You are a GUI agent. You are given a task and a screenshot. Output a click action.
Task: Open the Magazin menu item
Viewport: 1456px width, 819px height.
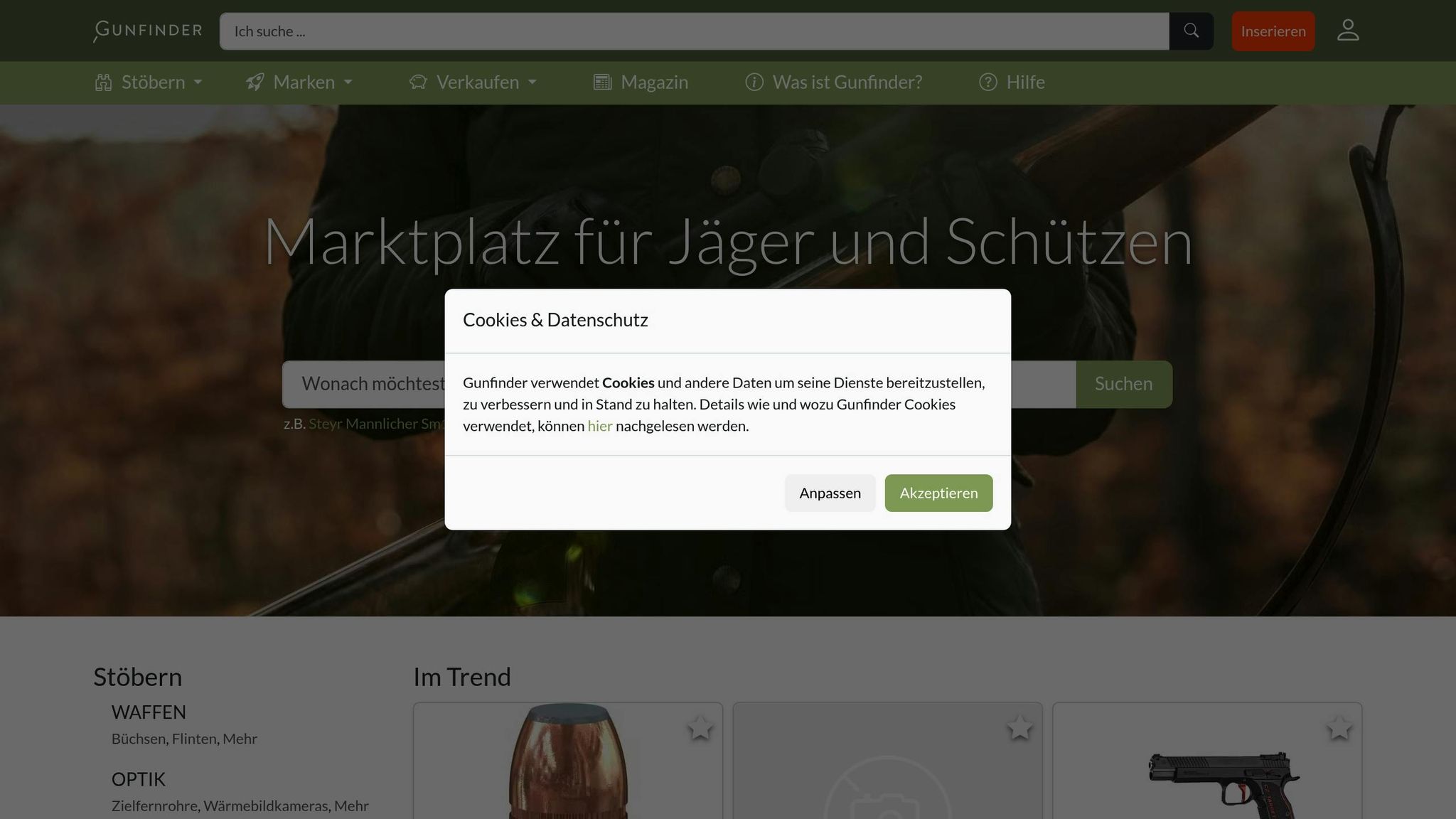click(x=641, y=82)
